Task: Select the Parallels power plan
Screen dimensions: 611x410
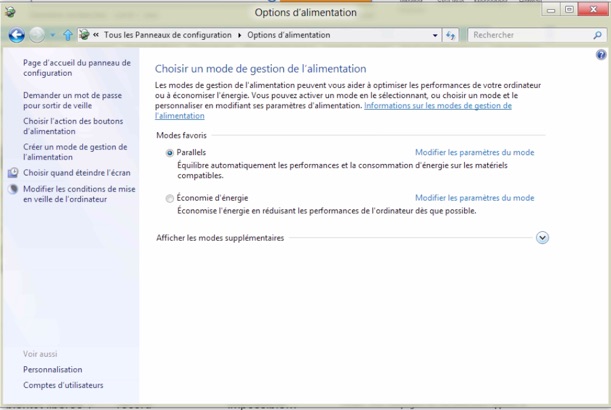Action: (170, 153)
